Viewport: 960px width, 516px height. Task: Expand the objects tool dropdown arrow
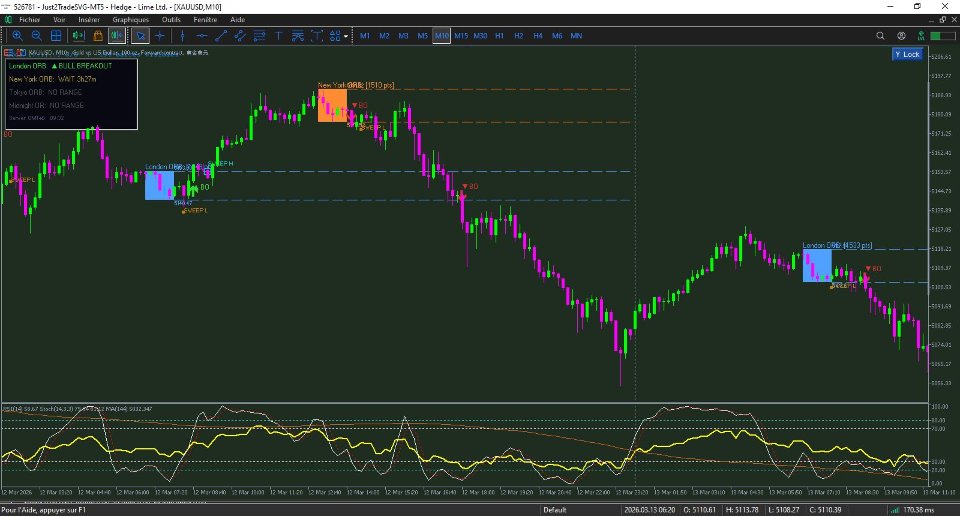tap(346, 36)
